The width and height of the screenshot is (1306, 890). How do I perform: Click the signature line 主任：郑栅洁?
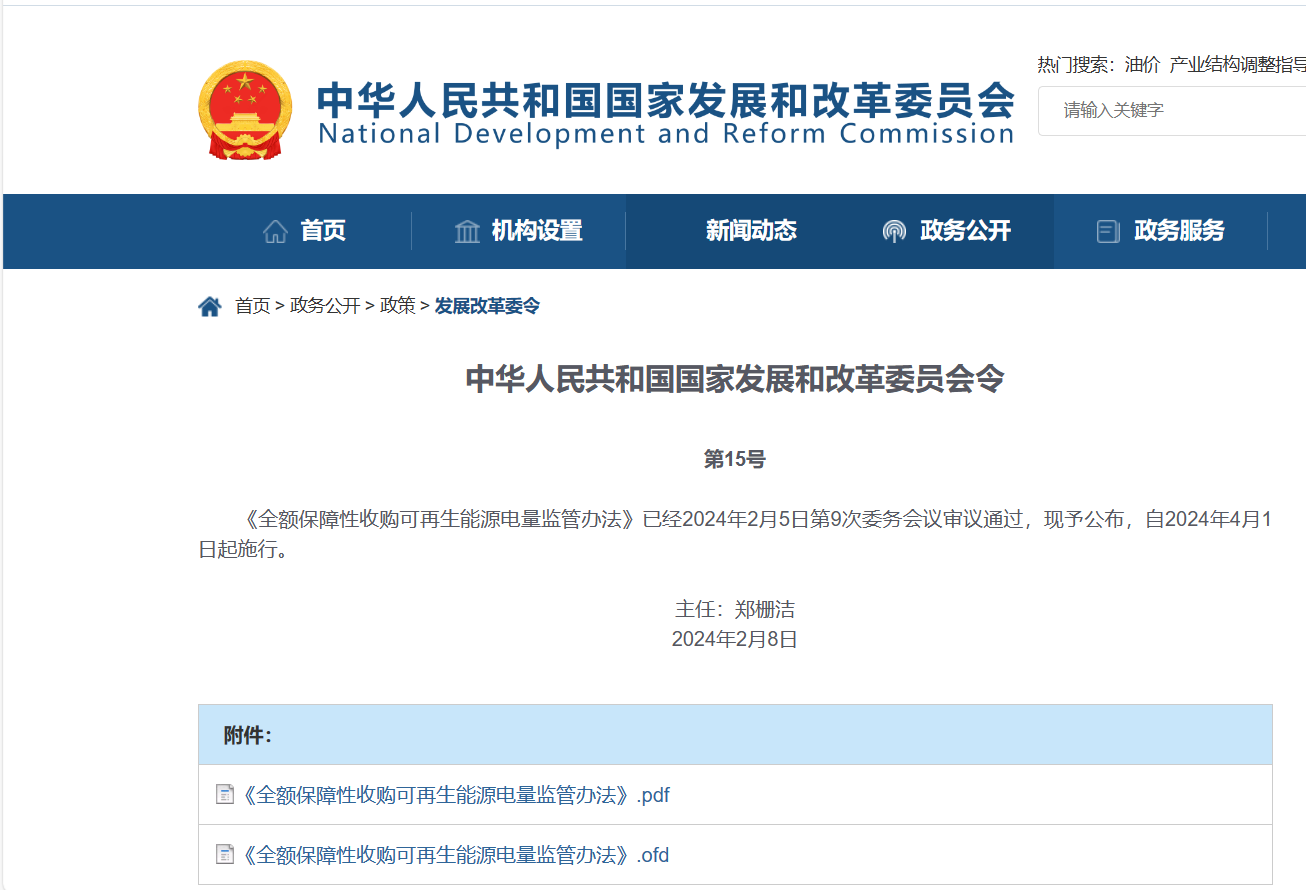point(735,609)
